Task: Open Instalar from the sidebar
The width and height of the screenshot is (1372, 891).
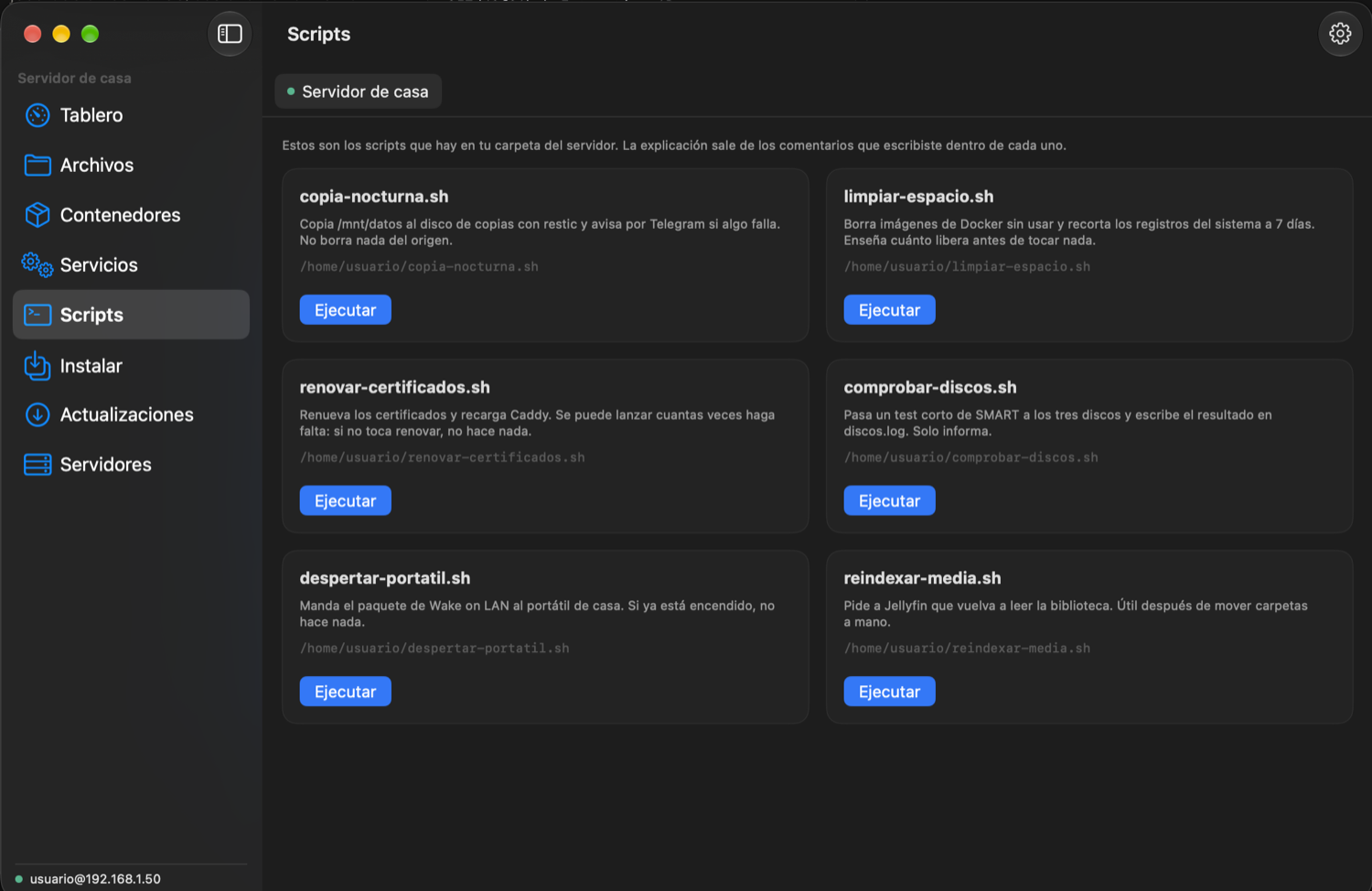Action: pos(131,365)
